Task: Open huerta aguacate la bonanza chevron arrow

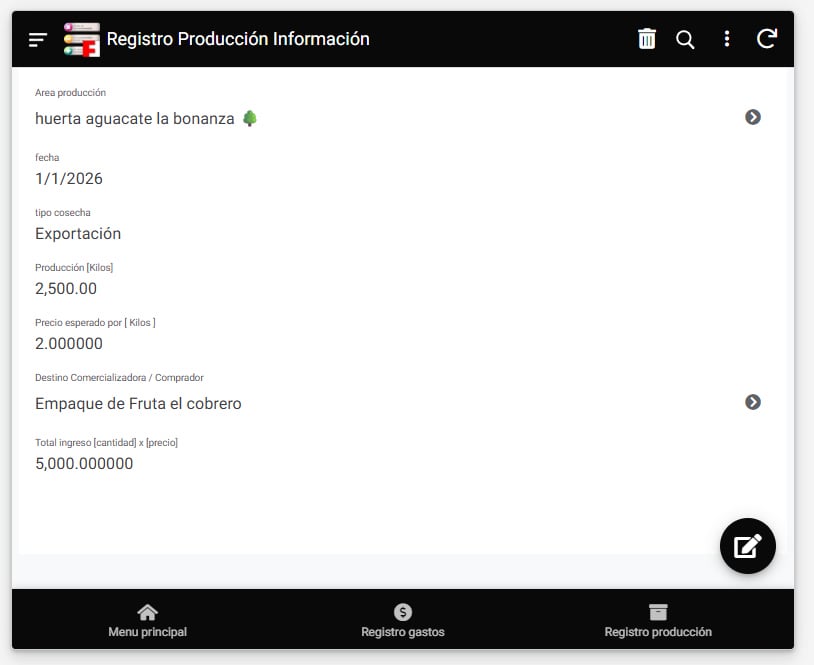Action: [x=753, y=117]
